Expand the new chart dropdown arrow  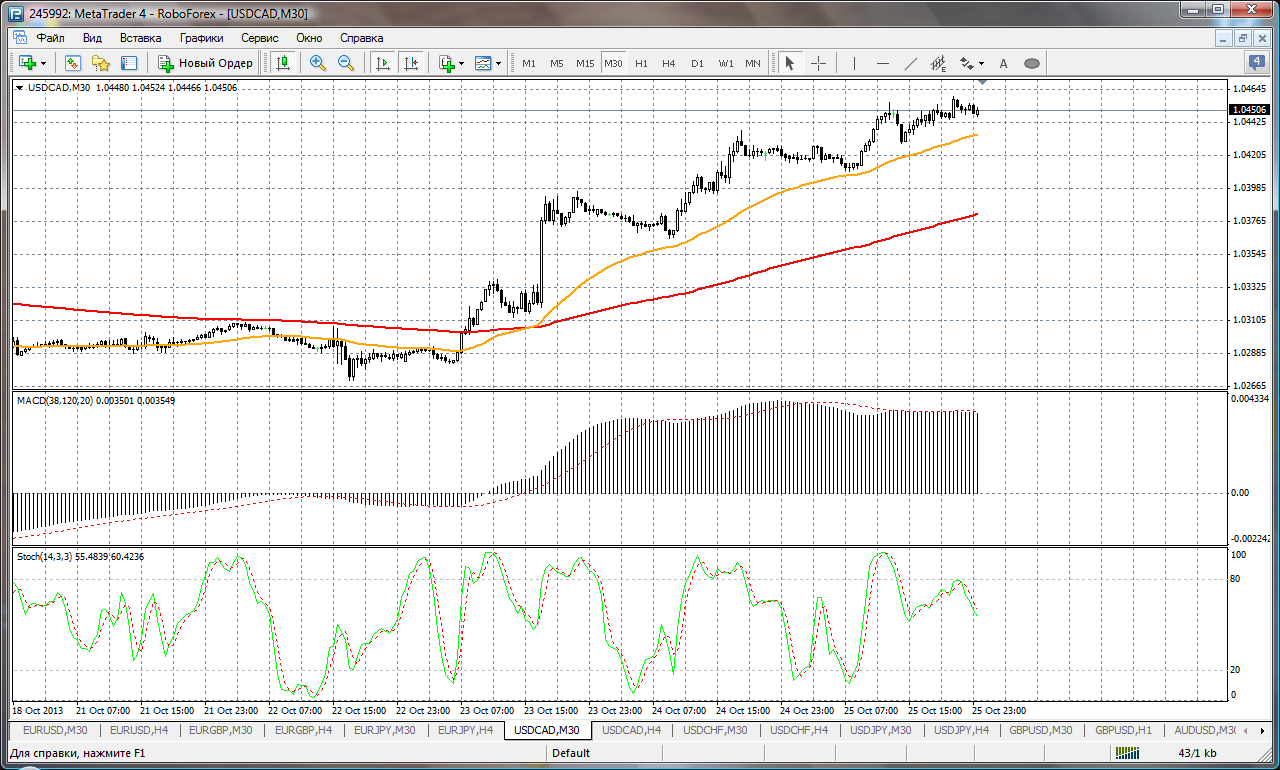pos(43,63)
